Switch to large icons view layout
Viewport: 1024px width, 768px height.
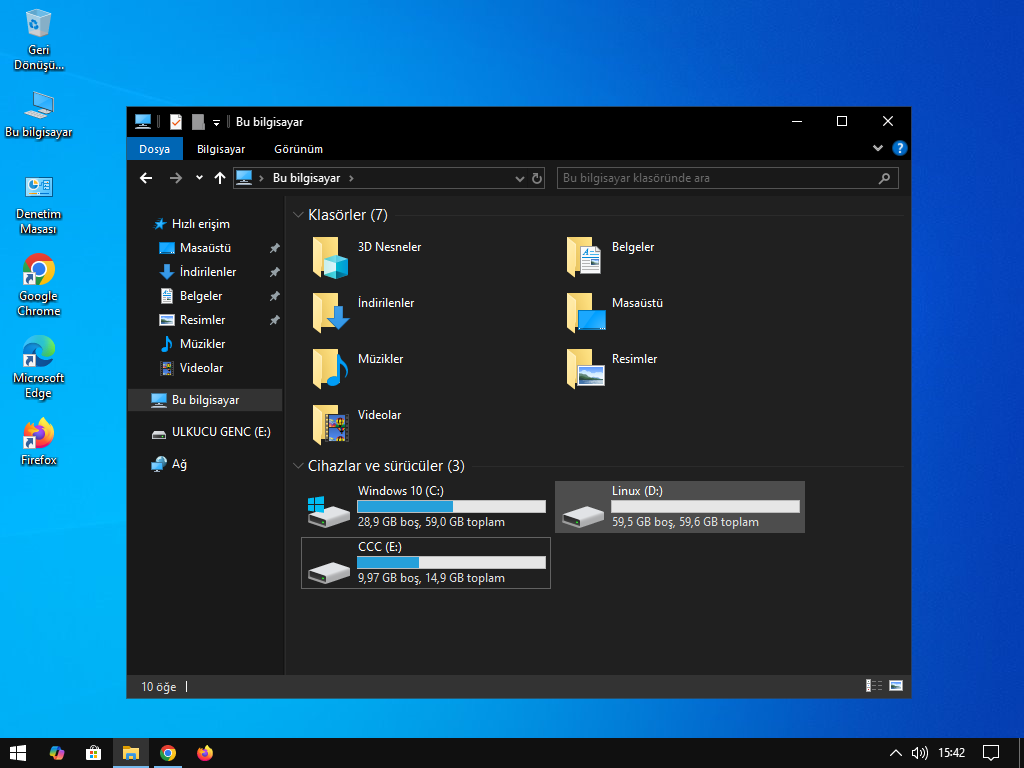(896, 686)
